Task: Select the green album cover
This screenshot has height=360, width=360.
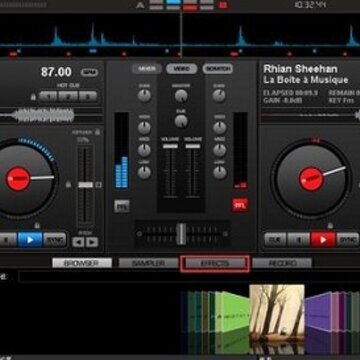Action: tap(235, 313)
